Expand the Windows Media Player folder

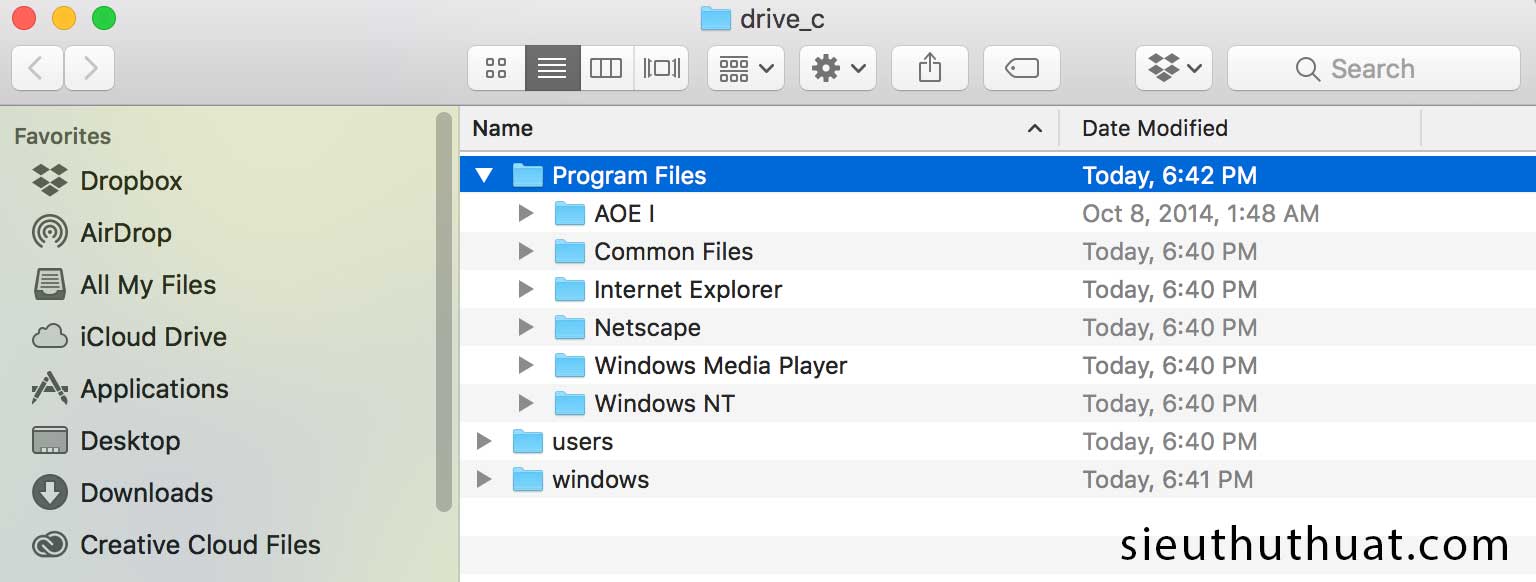click(526, 366)
